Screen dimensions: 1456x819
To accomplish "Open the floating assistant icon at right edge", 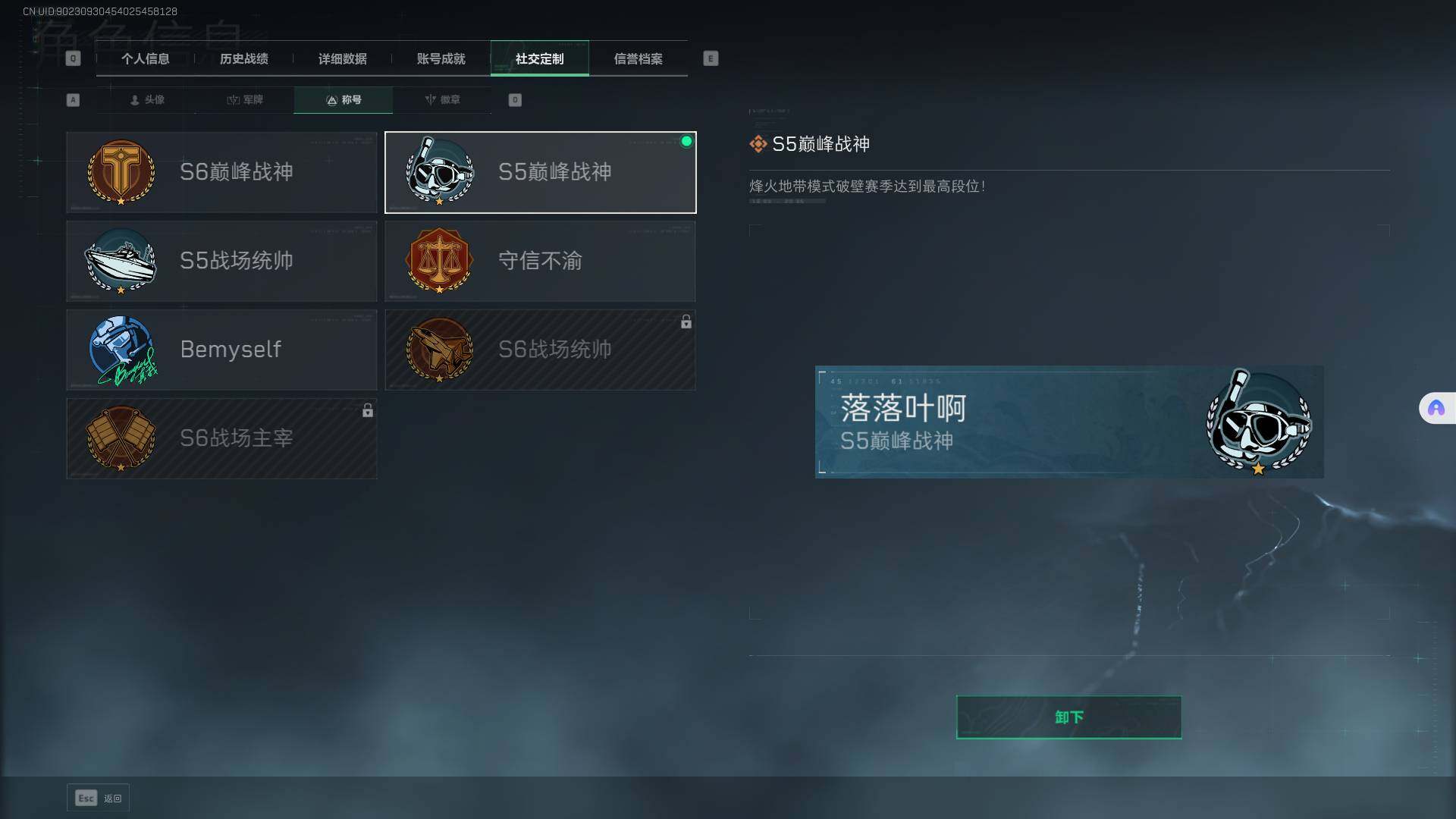I will point(1436,409).
